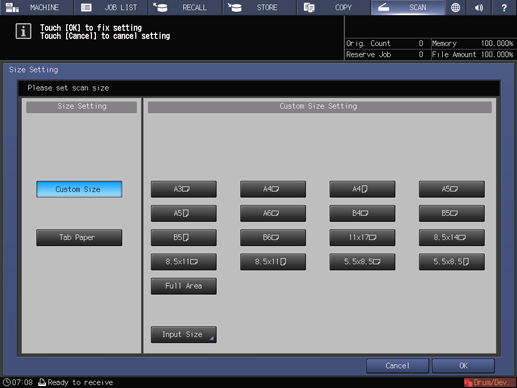Click the clock icon in status bar
Screen dimensions: 517x388
coord(6,382)
